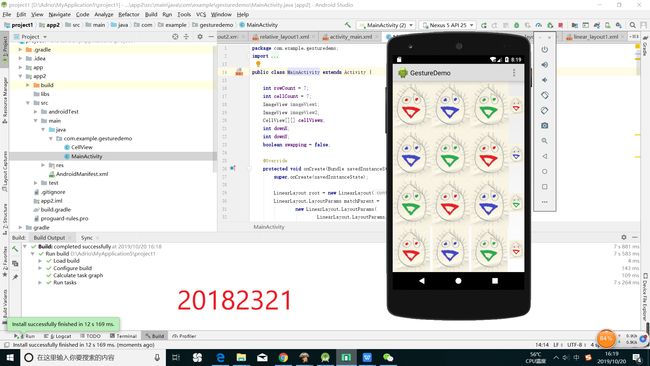Expand the res folder
The height and width of the screenshot is (366, 650).
point(43,165)
